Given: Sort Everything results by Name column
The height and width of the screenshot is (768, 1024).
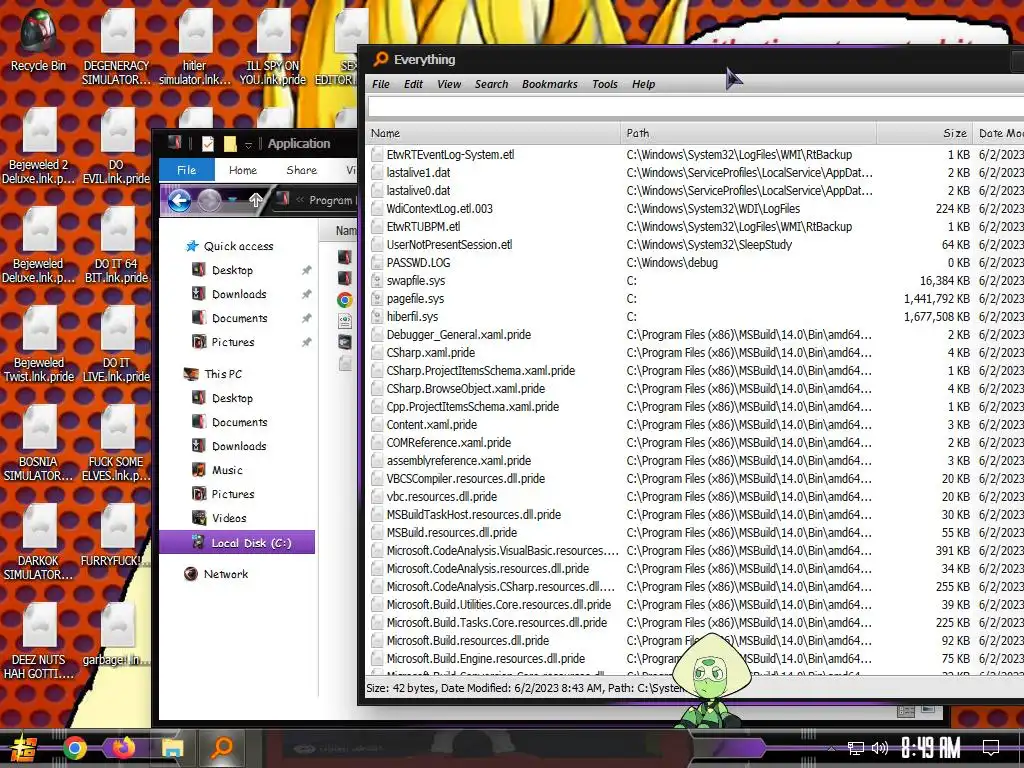Looking at the screenshot, I should coord(492,133).
